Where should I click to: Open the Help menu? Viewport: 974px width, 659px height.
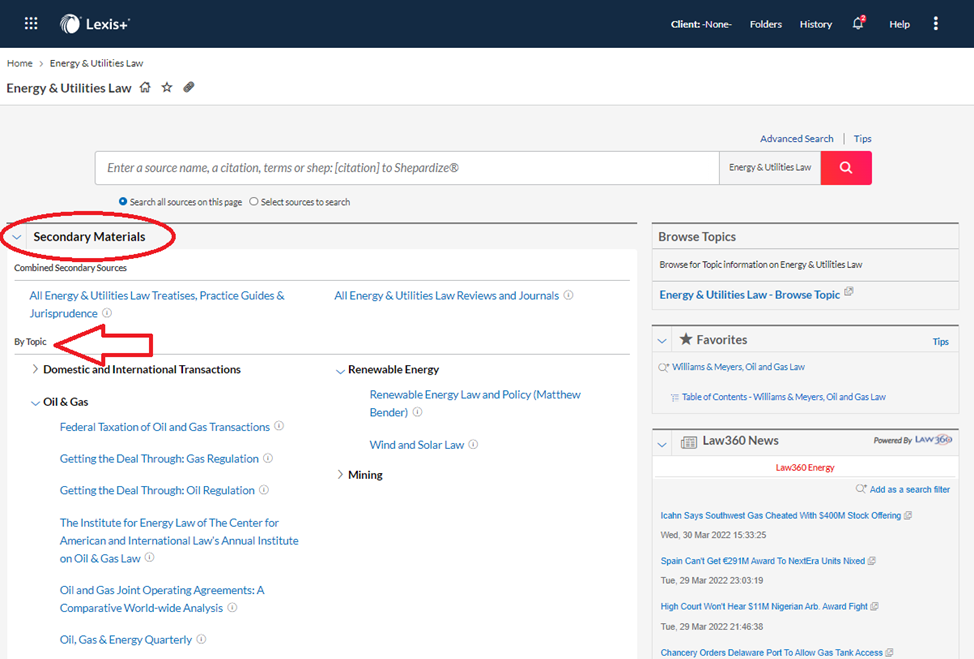pos(899,24)
